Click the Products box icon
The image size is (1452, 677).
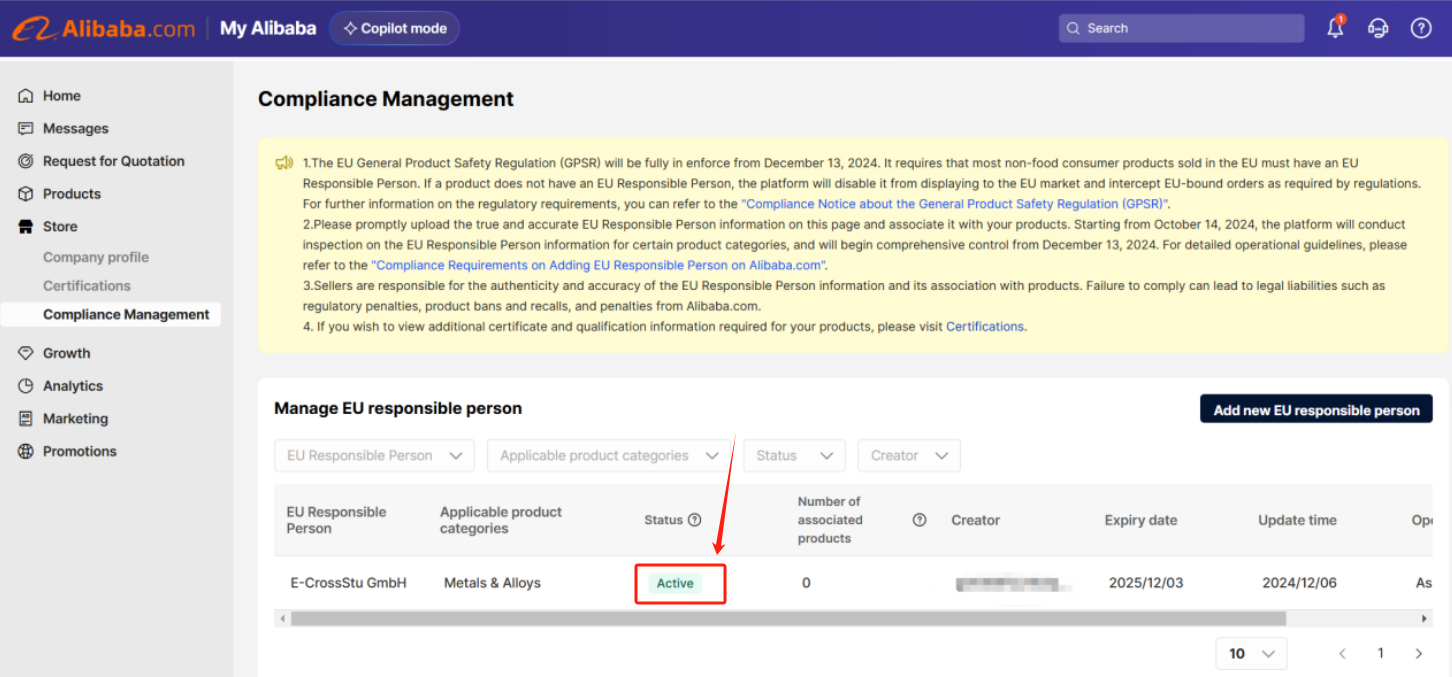point(26,194)
